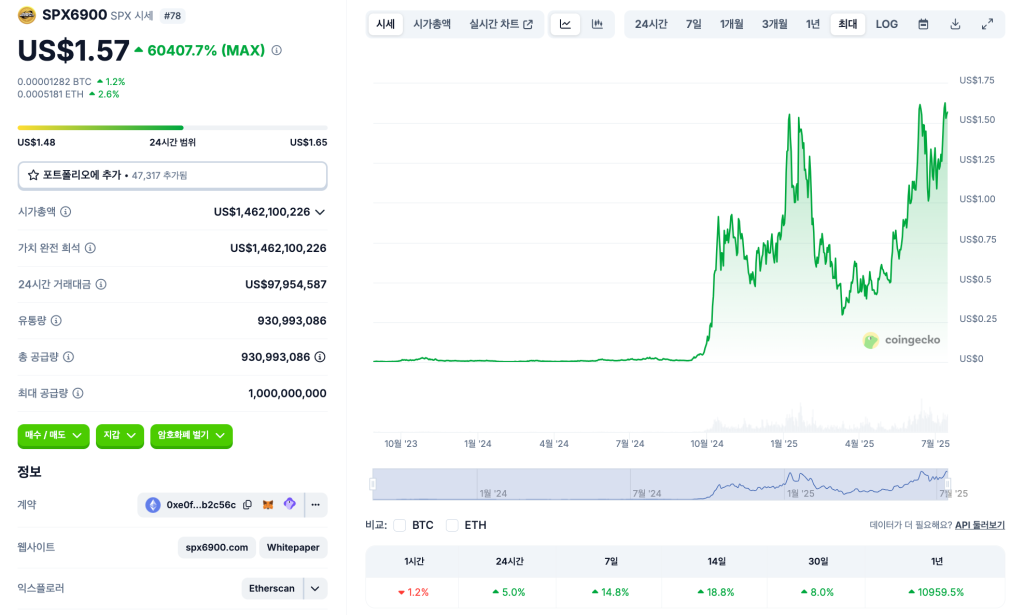1024x615 pixels.
Task: Click the 포트폴리오에 추가 button
Action: [x=172, y=175]
